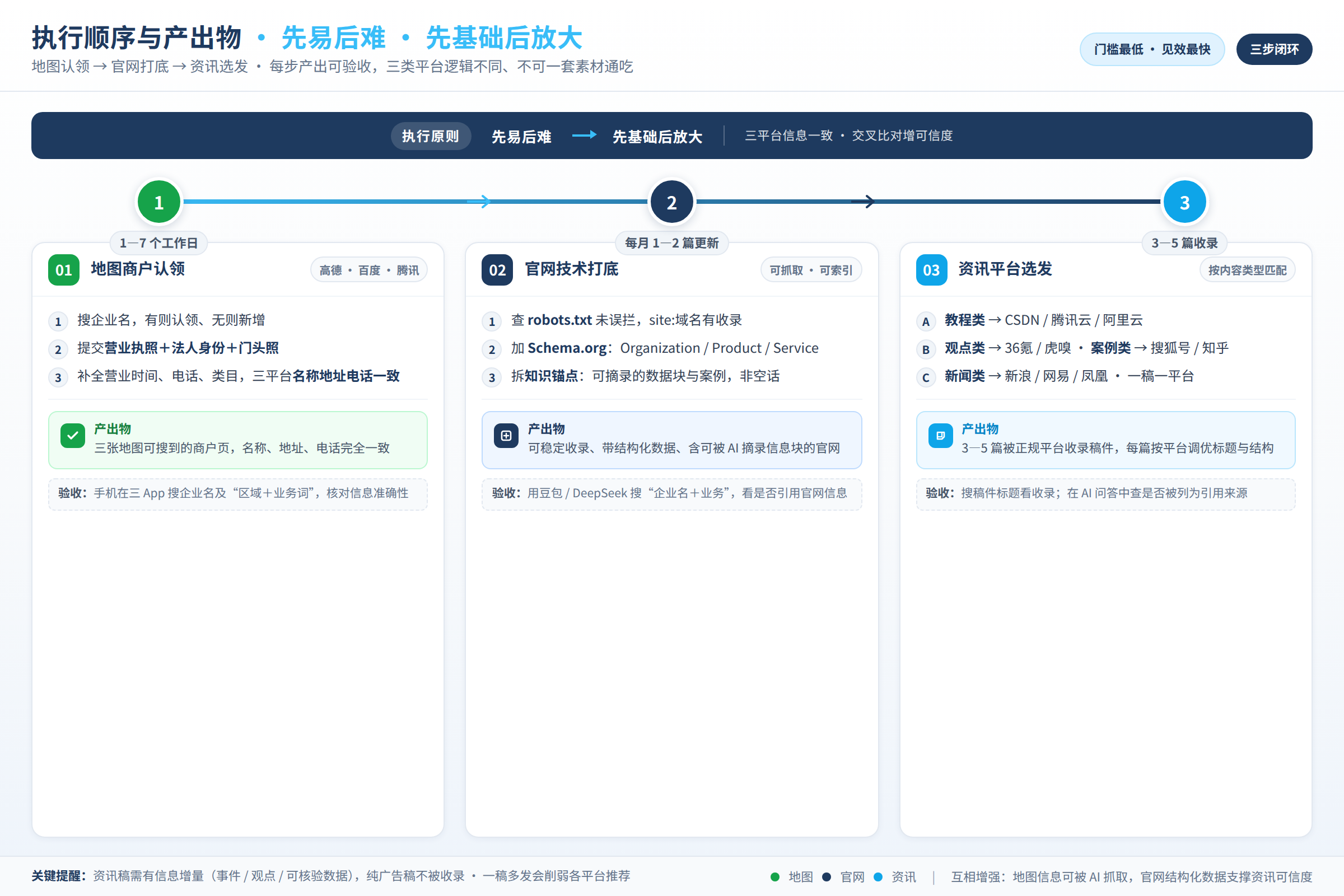This screenshot has height=896, width=1344.
Task: Click the navy 官网 legend dot in footer
Action: coord(827,876)
